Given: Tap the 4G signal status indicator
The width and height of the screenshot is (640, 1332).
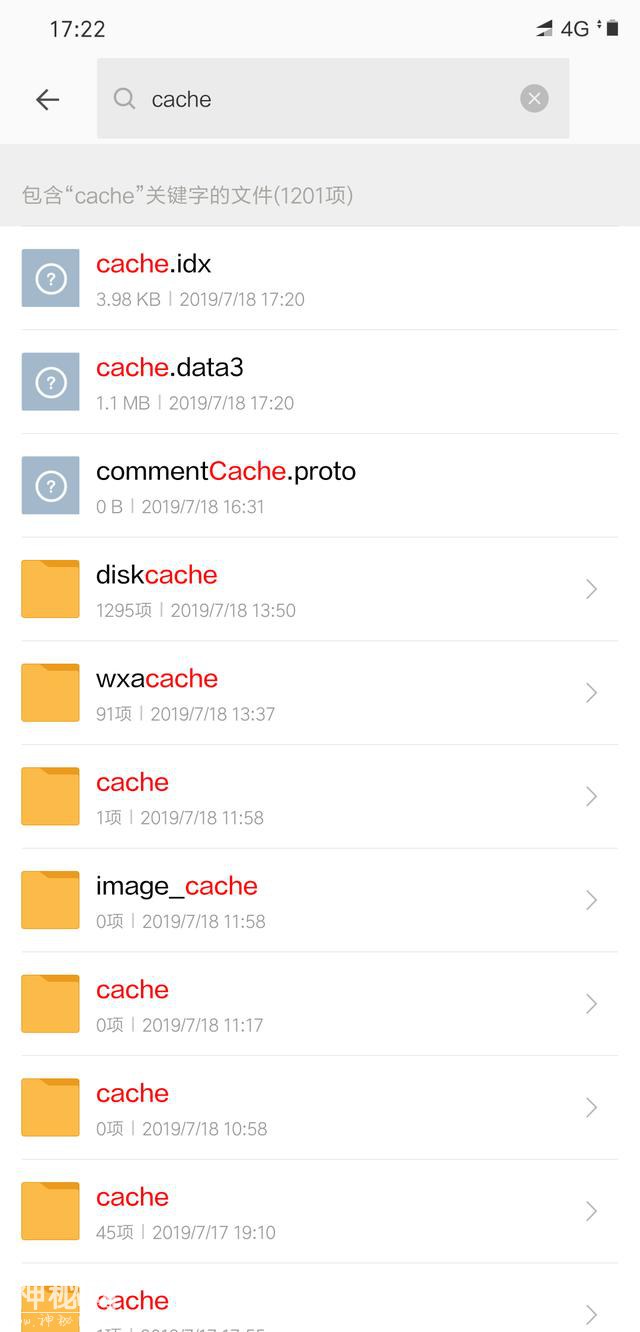Looking at the screenshot, I should 575,29.
